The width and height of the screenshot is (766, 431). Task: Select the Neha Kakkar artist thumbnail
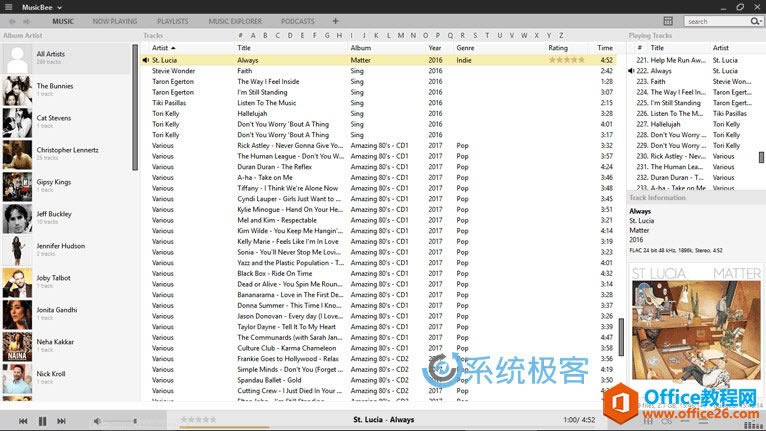click(17, 346)
